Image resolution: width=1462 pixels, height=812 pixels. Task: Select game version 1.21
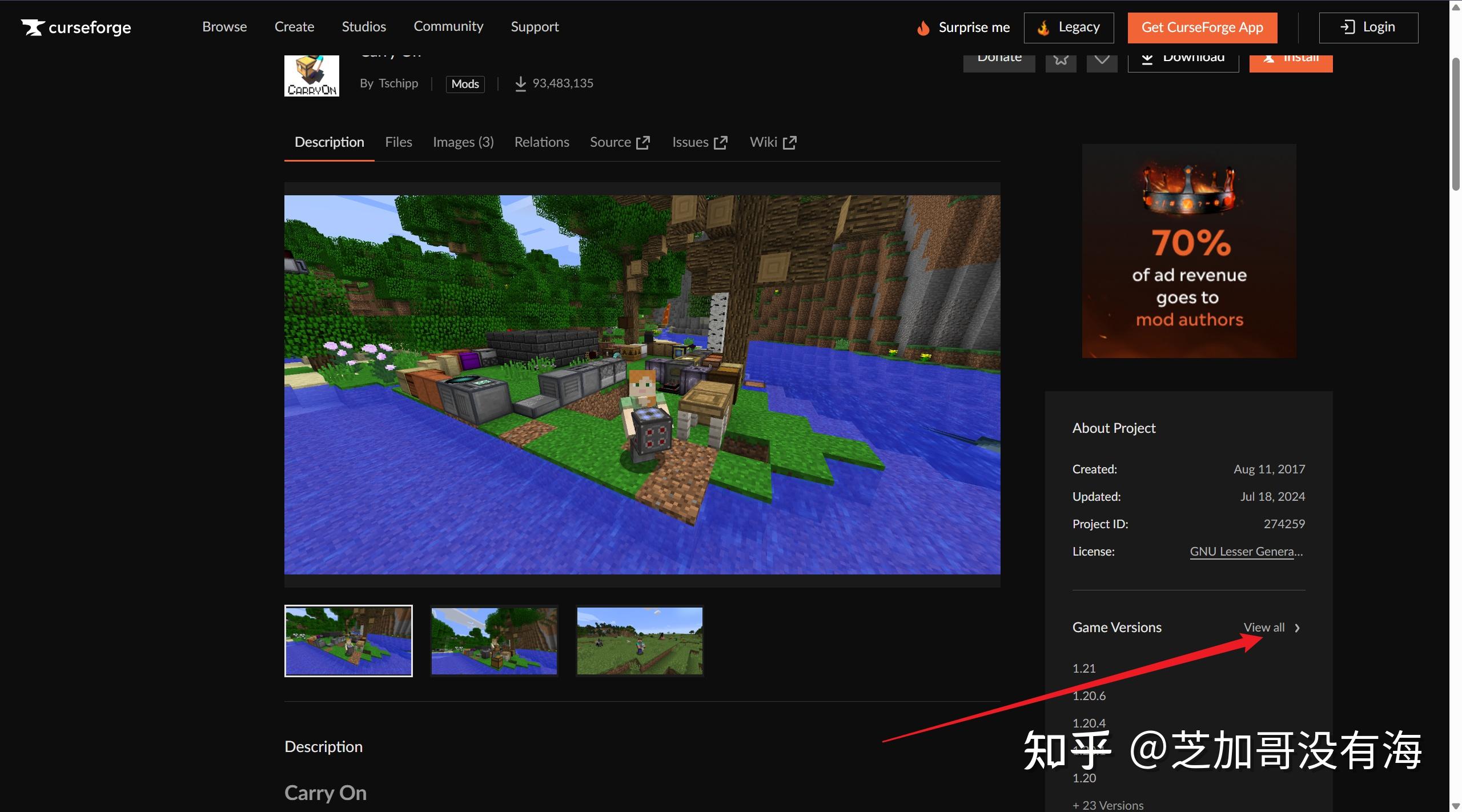click(x=1084, y=669)
